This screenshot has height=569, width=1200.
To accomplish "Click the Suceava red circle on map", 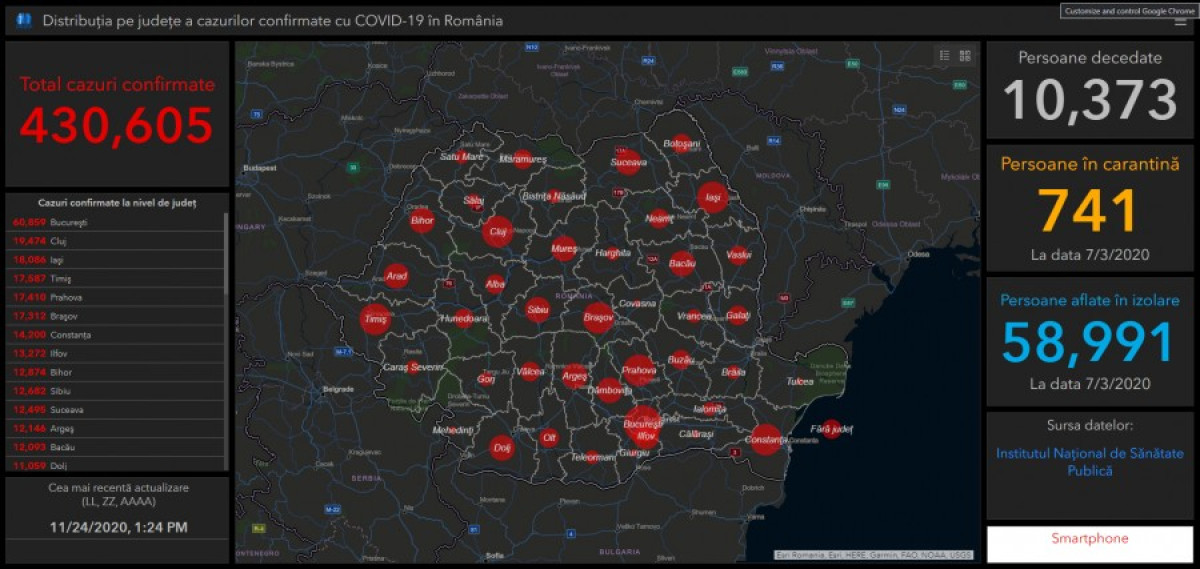I will [627, 161].
